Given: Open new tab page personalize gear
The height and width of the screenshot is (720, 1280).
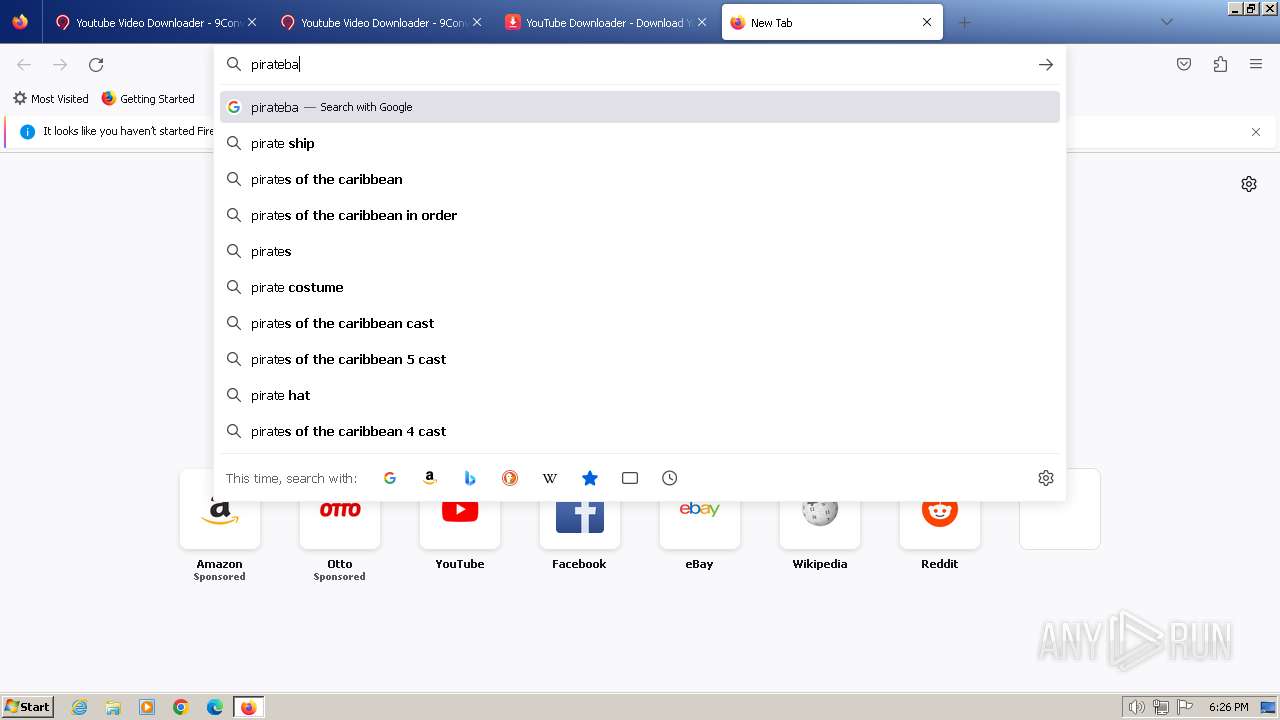Looking at the screenshot, I should pyautogui.click(x=1249, y=184).
